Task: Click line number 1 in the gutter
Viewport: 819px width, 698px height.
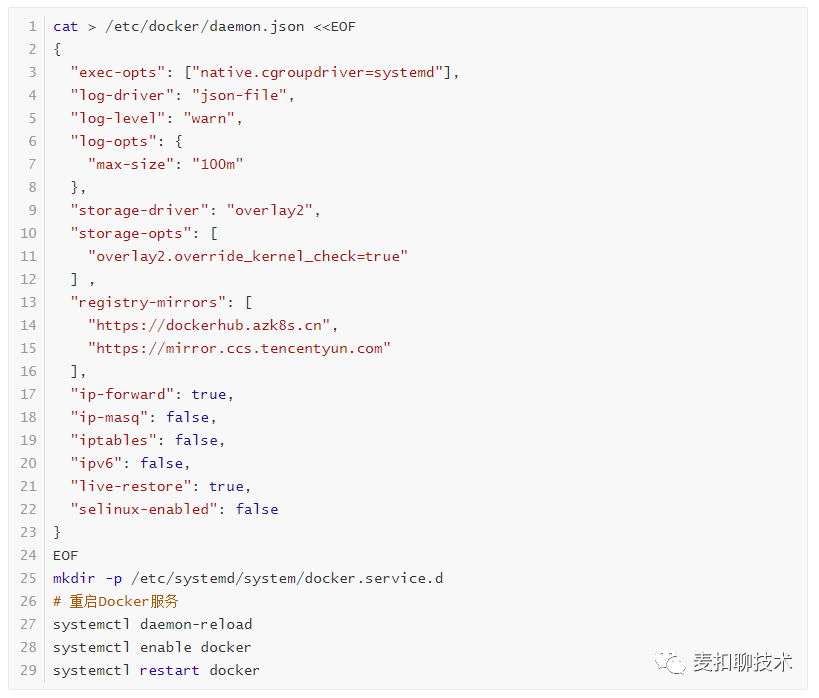Action: [x=32, y=26]
